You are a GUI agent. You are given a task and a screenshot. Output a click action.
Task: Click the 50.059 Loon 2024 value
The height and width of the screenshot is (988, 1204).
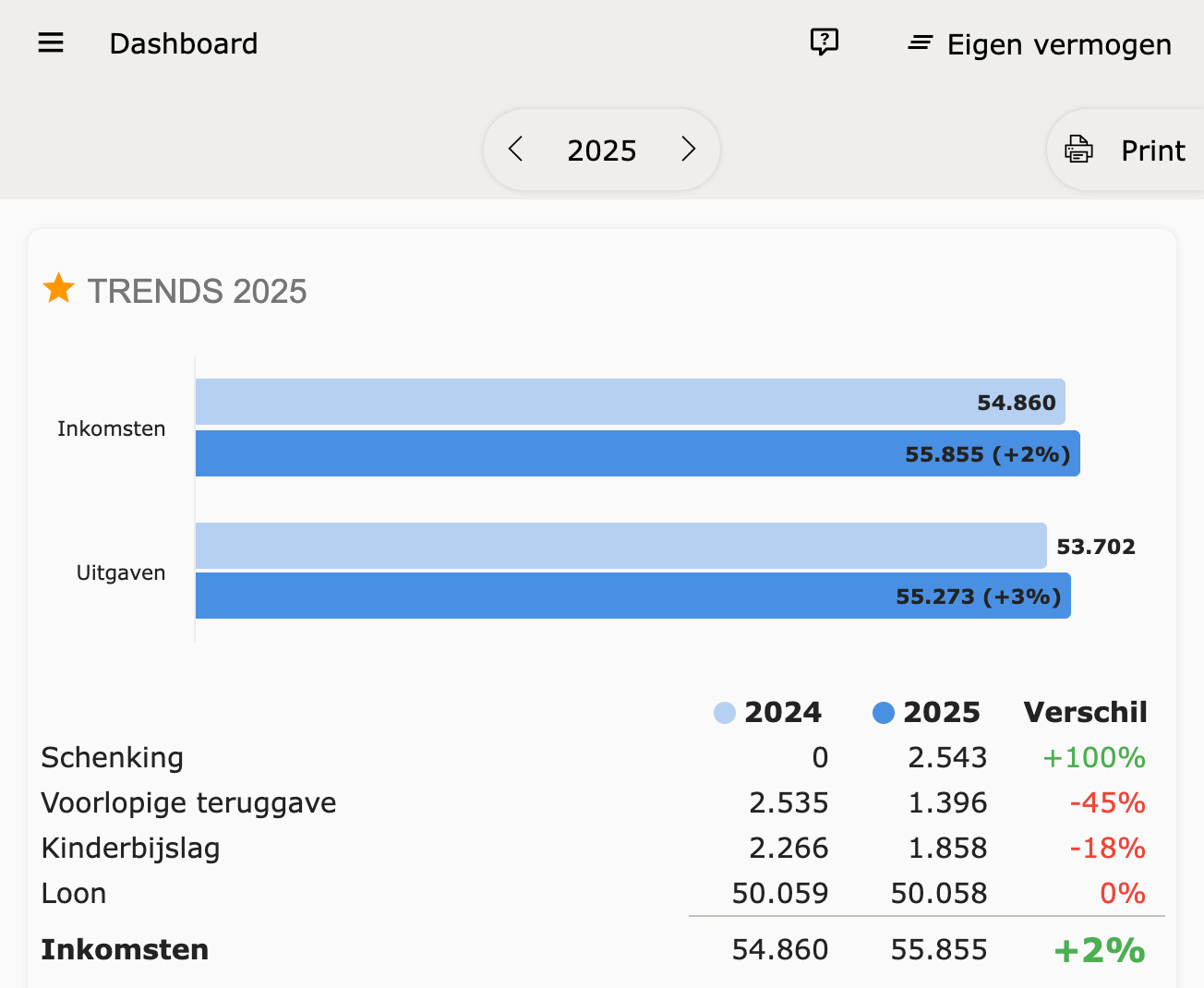pyautogui.click(x=780, y=894)
